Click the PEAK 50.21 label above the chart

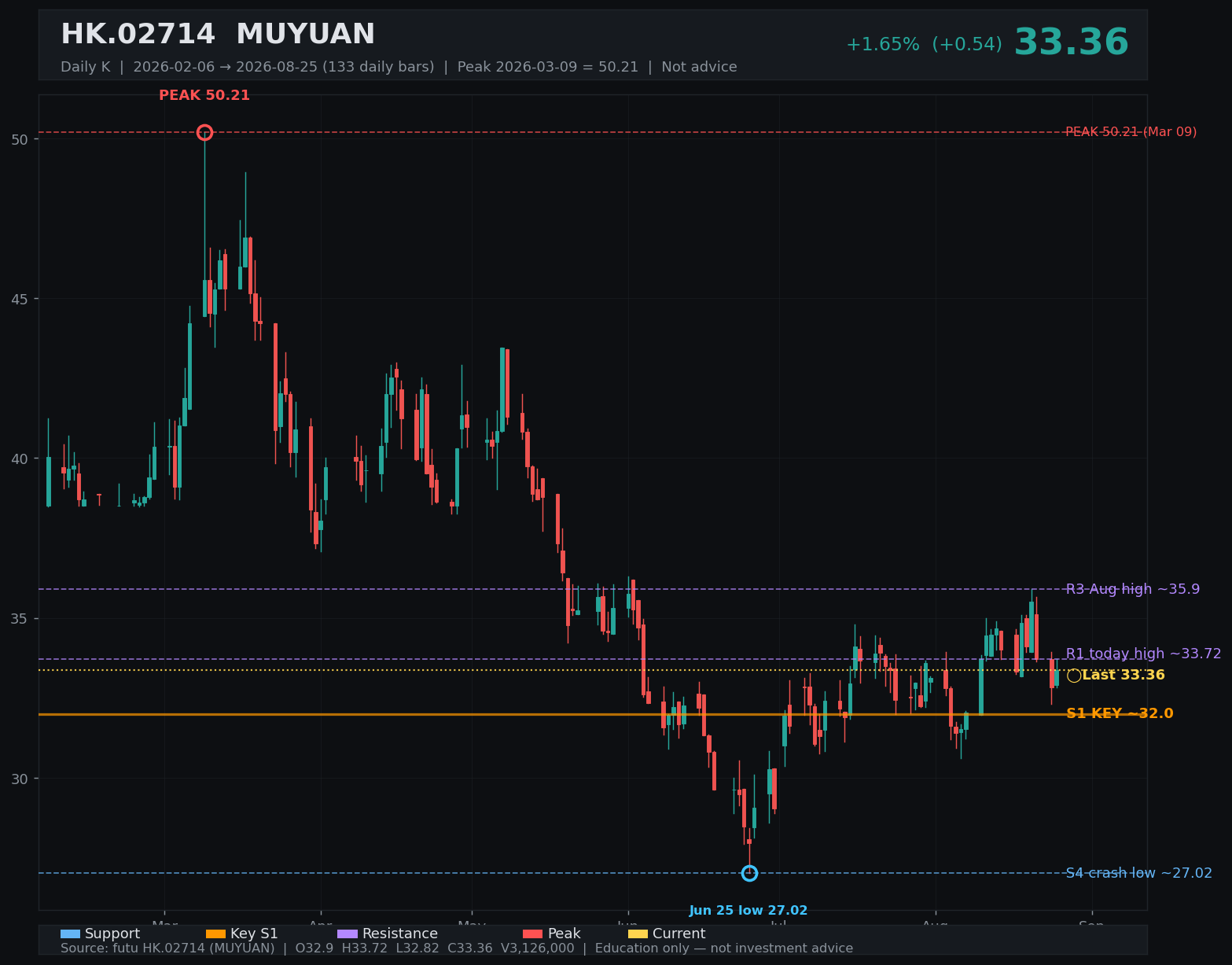pos(204,96)
